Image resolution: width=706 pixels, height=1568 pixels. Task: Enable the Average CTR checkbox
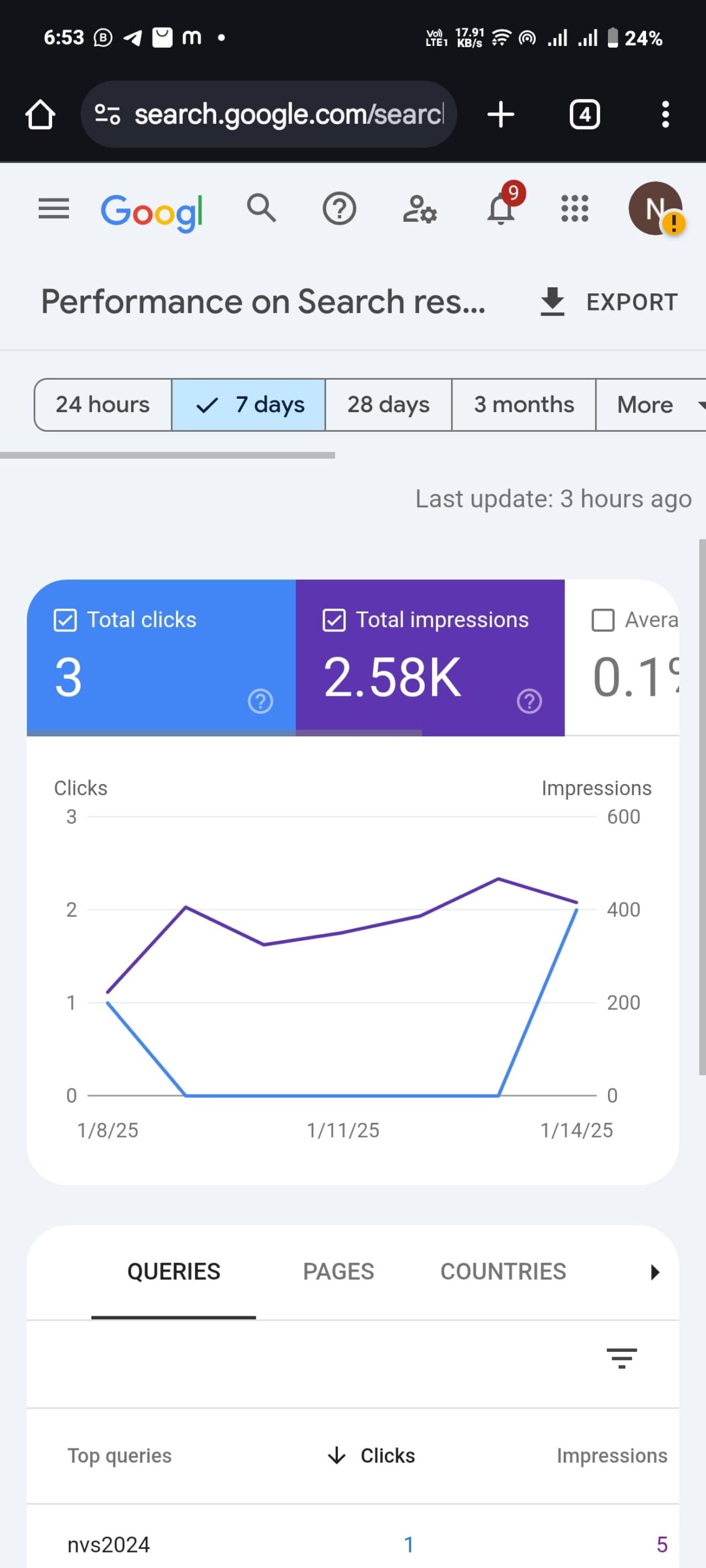coord(603,620)
